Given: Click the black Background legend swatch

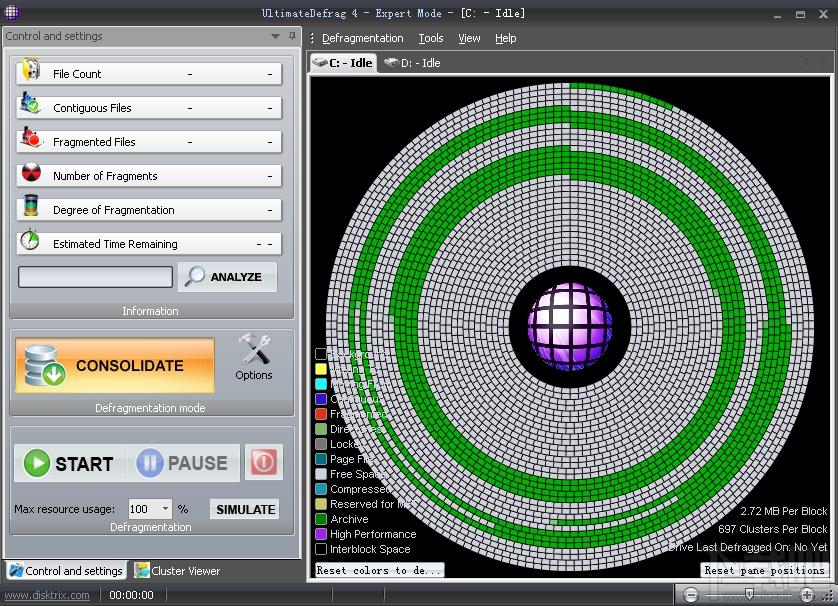Looking at the screenshot, I should pos(321,354).
